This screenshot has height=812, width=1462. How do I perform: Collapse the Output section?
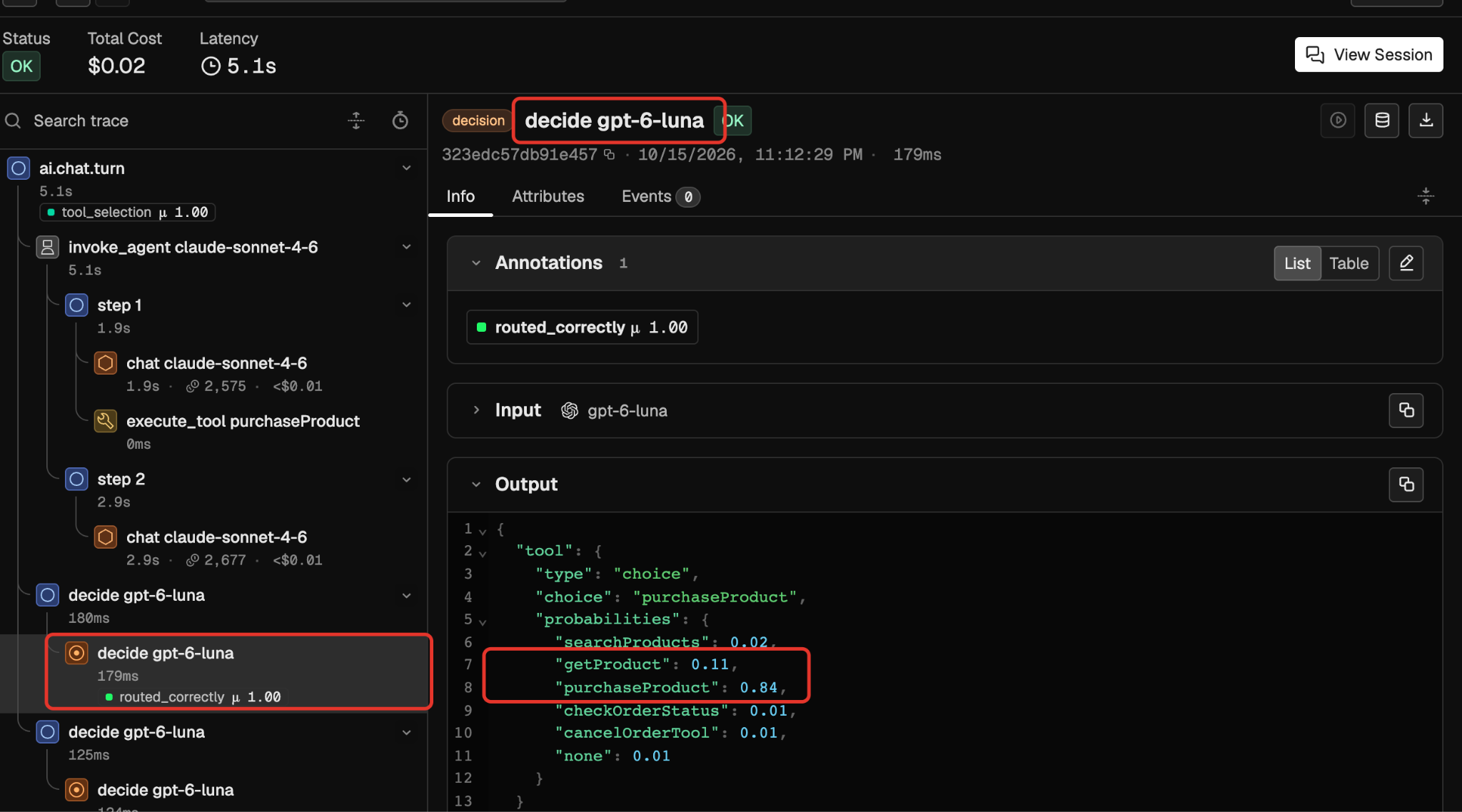click(476, 484)
